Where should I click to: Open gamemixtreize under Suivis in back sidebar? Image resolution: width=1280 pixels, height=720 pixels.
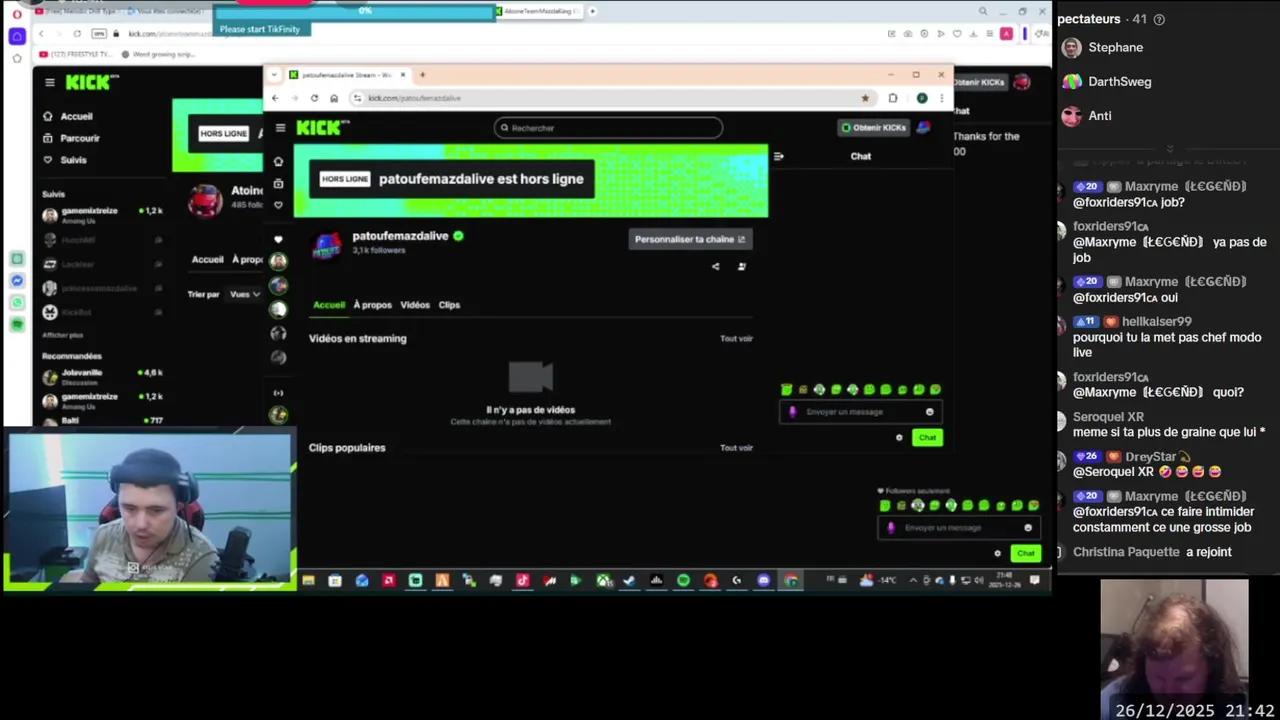pos(103,214)
